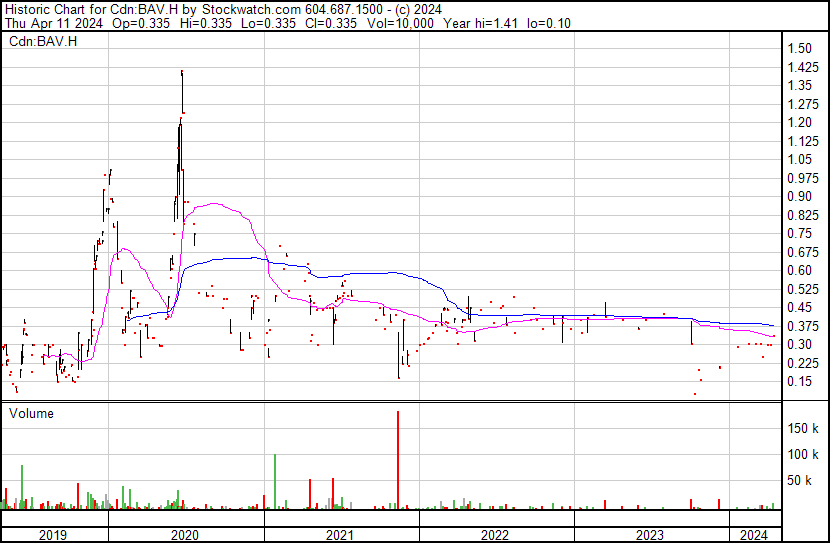Screen dimensions: 830x543
Task: Click the 1.50 price axis label
Action: [798, 48]
